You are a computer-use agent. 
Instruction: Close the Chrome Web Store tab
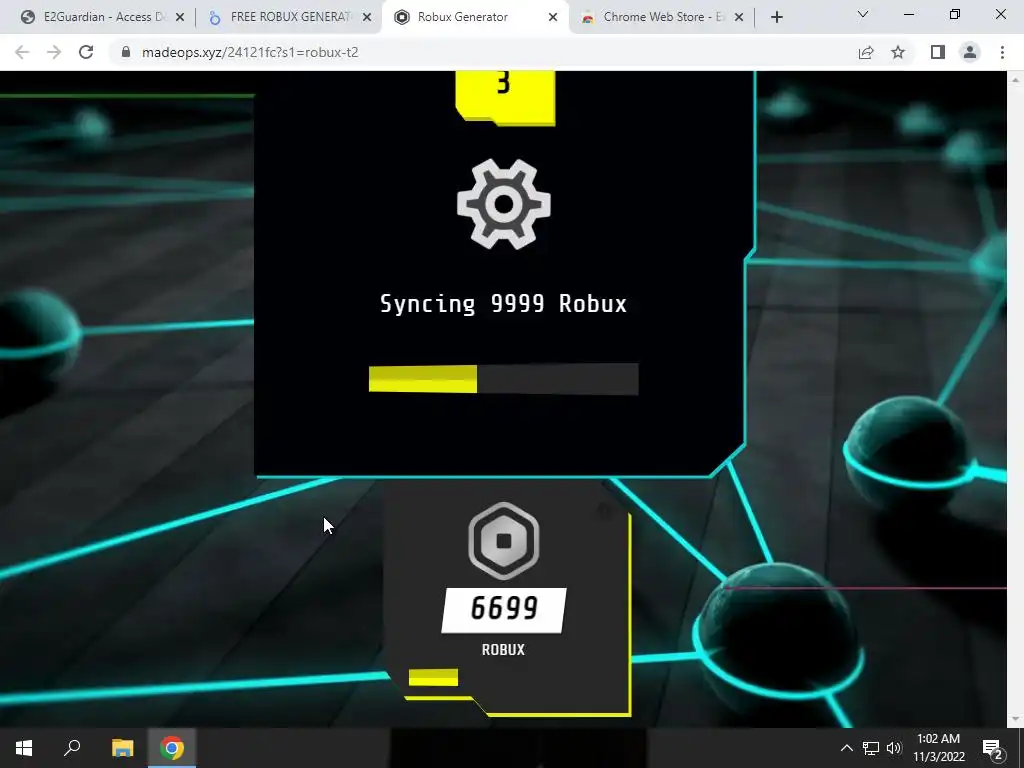(x=739, y=18)
